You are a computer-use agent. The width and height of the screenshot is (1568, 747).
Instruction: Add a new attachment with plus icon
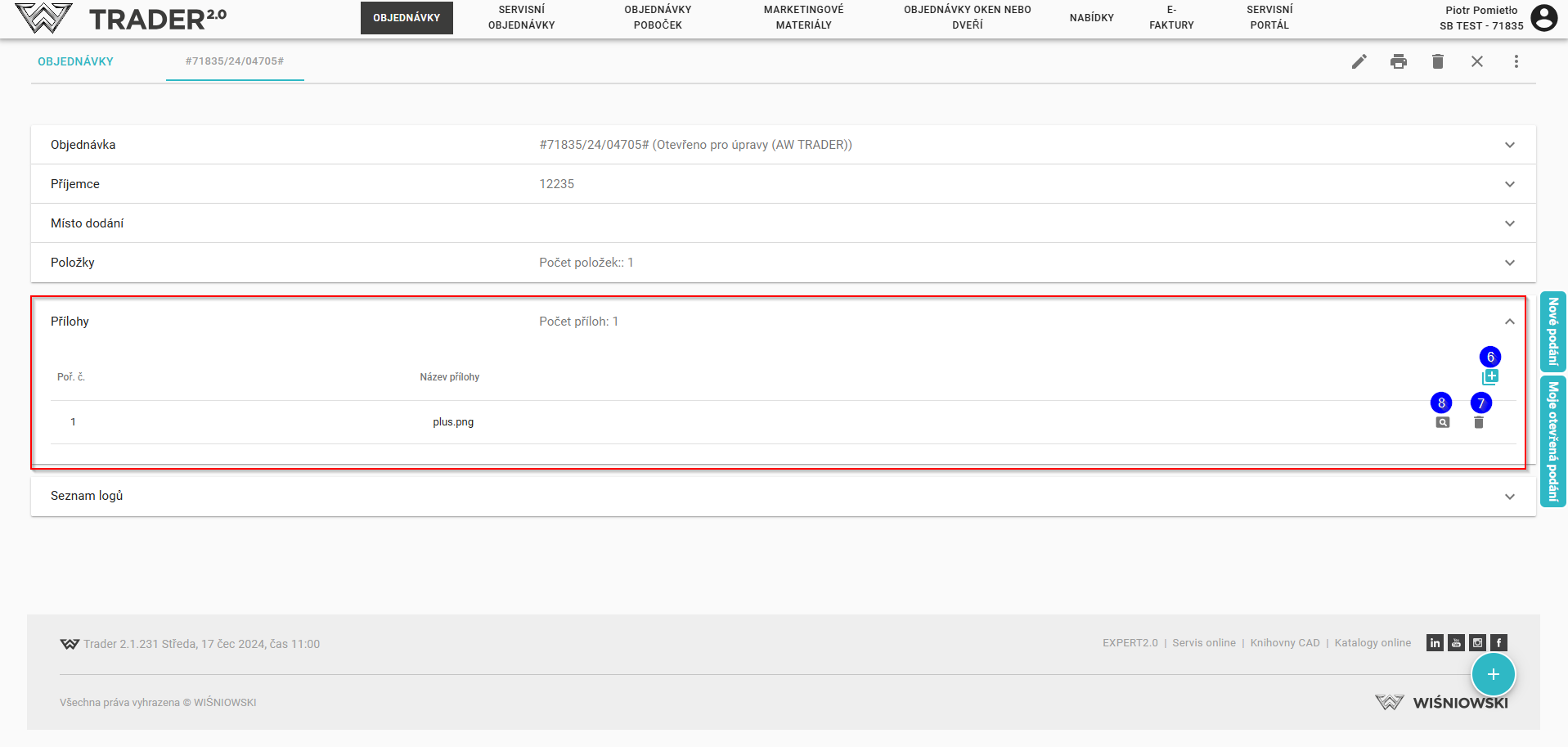[x=1489, y=377]
